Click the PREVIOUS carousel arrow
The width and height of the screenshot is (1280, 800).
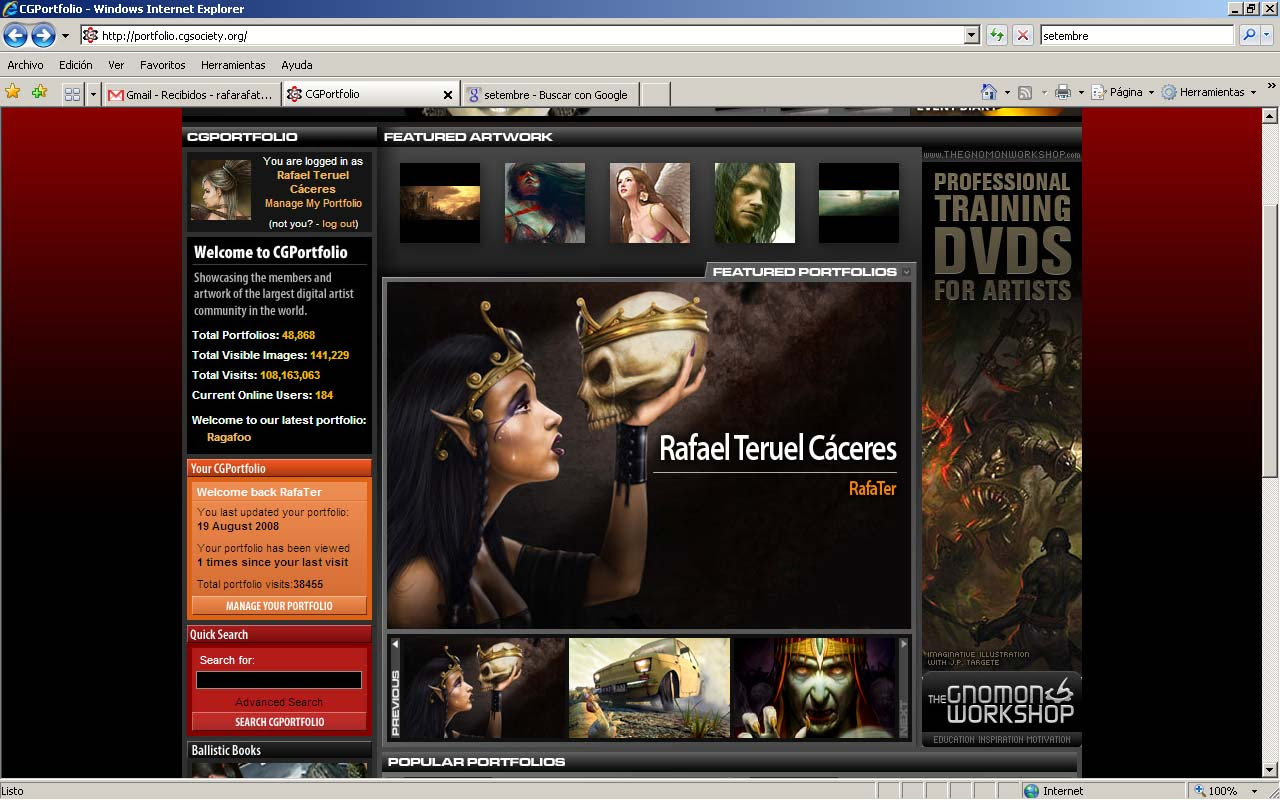[395, 688]
